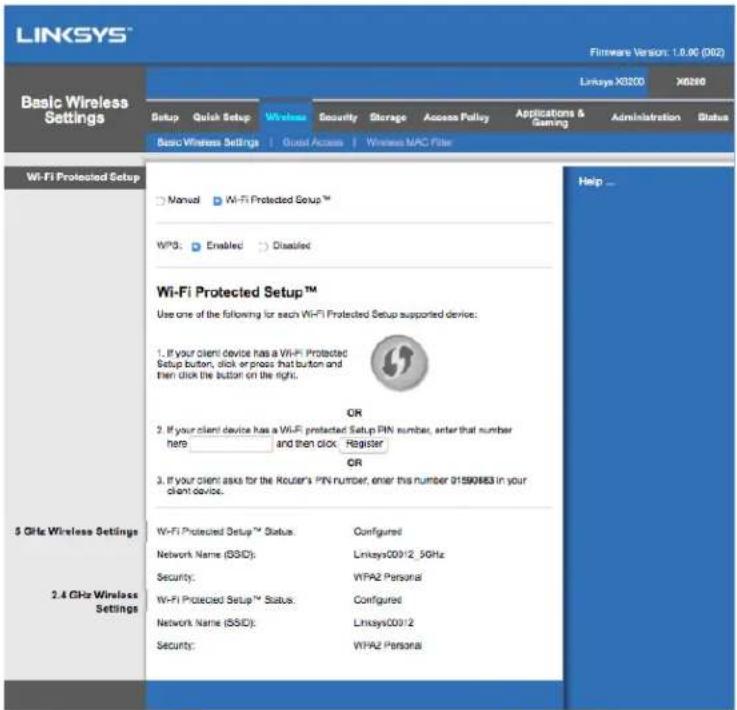Click the Firmware Version text
737x710 pixels.
(657, 52)
